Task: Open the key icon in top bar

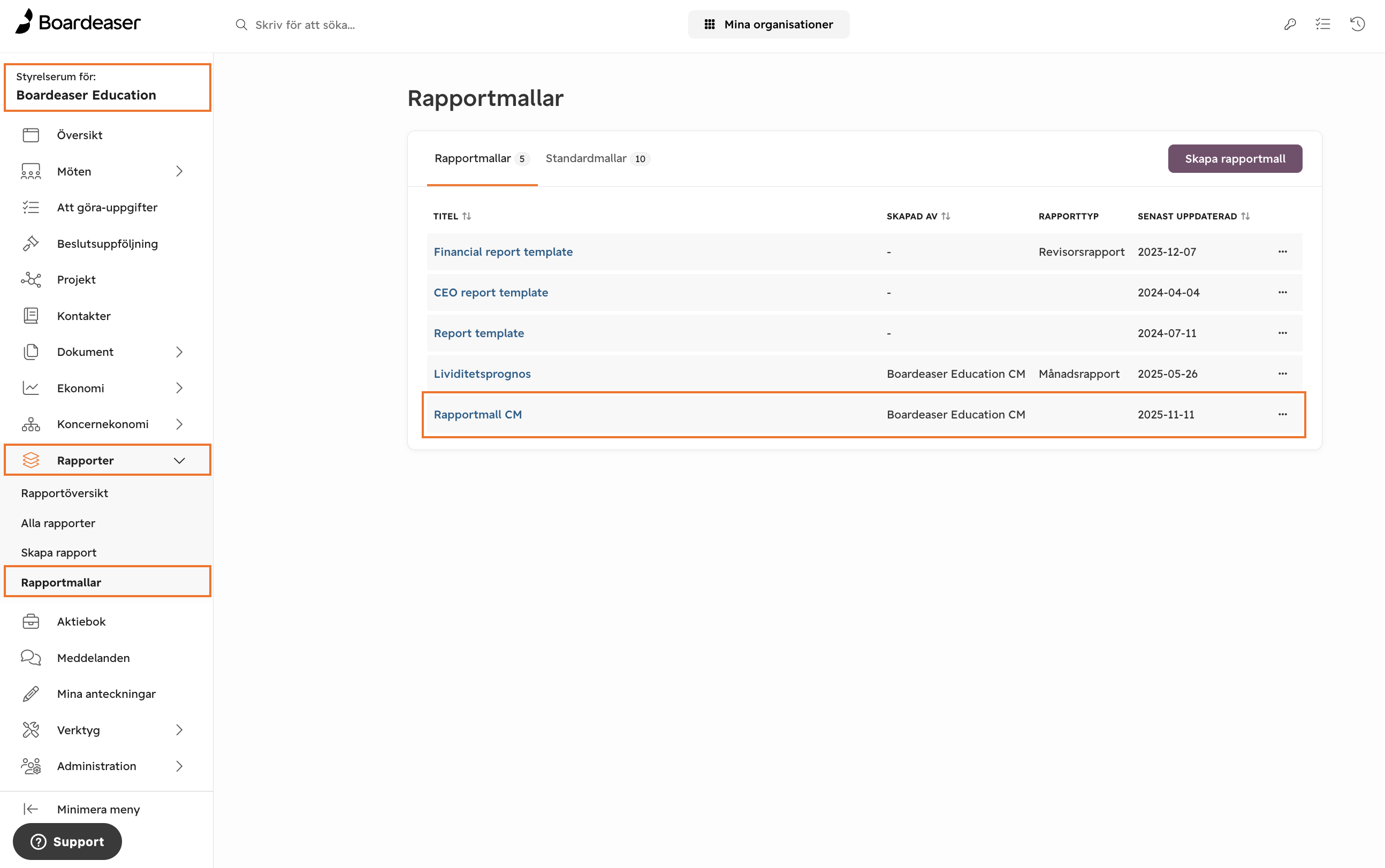Action: 1290,24
